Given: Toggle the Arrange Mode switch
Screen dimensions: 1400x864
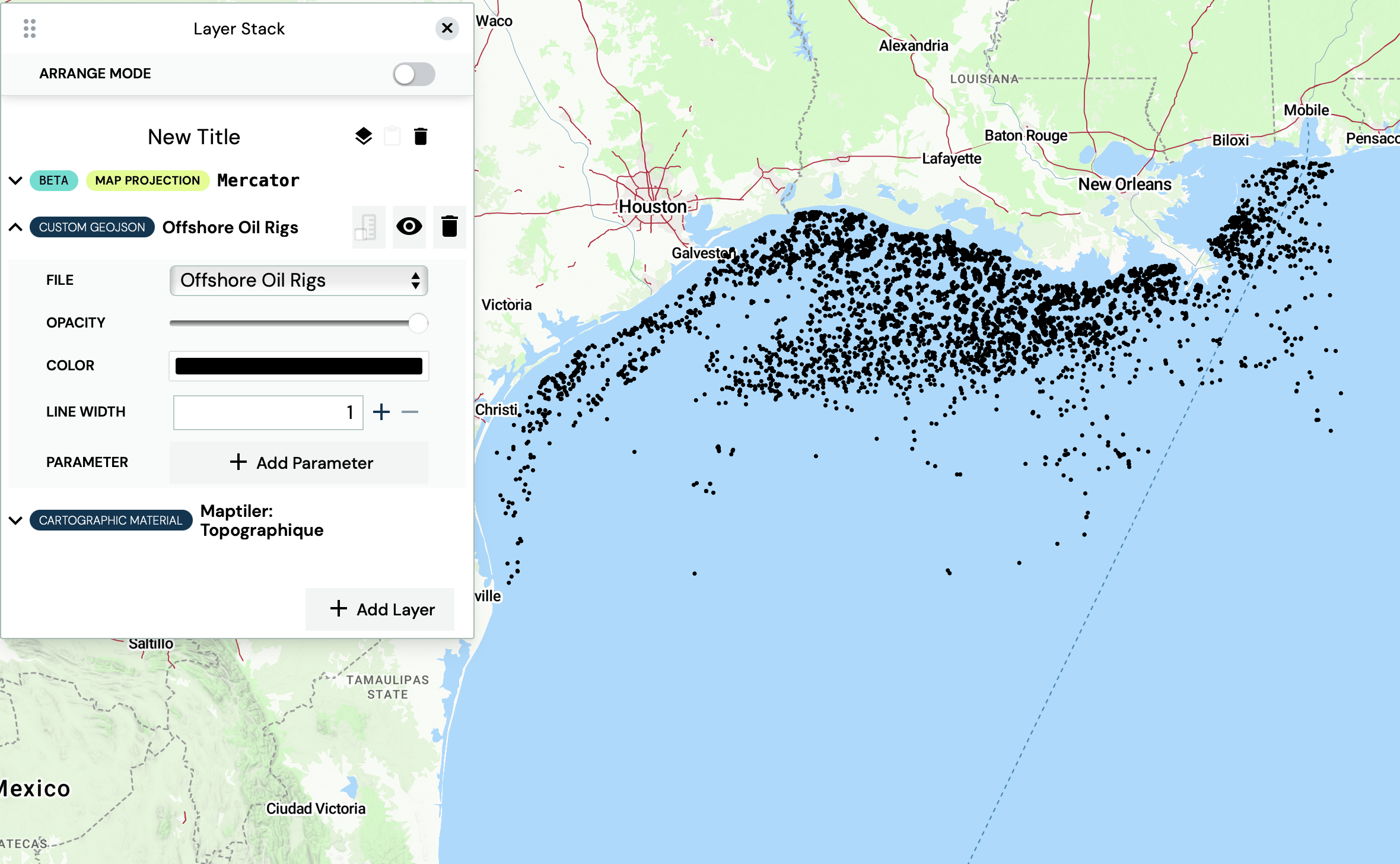Looking at the screenshot, I should click(x=414, y=74).
